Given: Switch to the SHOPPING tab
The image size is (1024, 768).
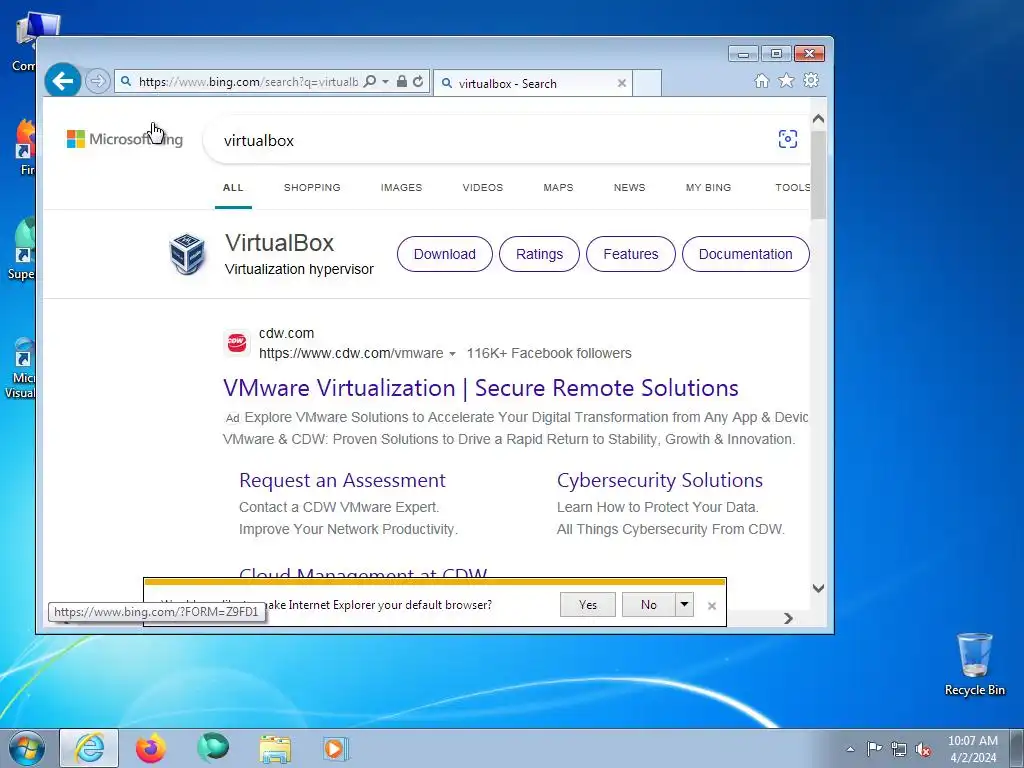Looking at the screenshot, I should tap(312, 187).
